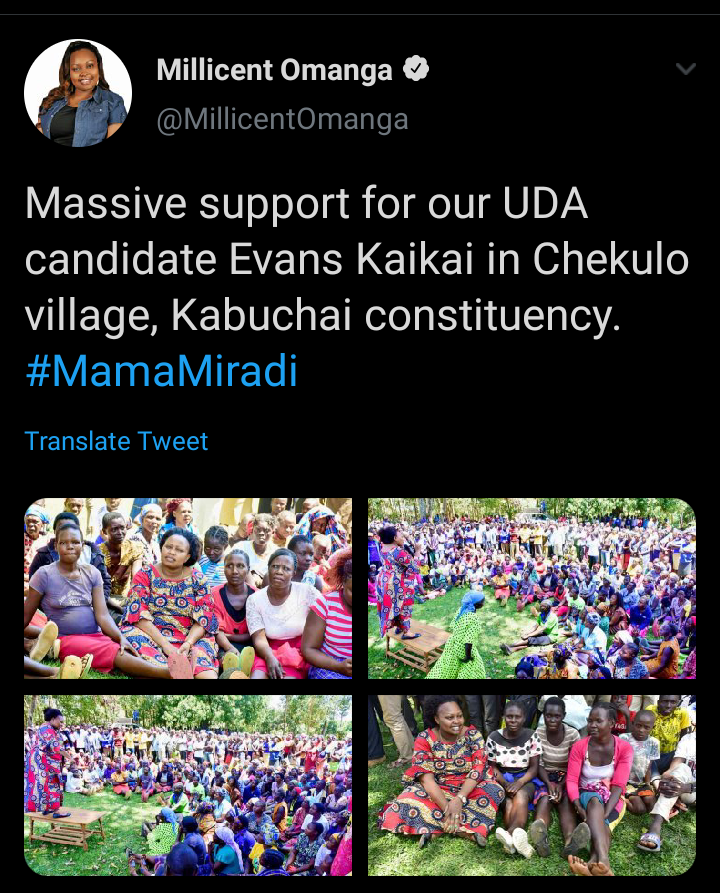The image size is (720, 893).
Task: Expand the tweet options chevron
Action: click(x=685, y=69)
